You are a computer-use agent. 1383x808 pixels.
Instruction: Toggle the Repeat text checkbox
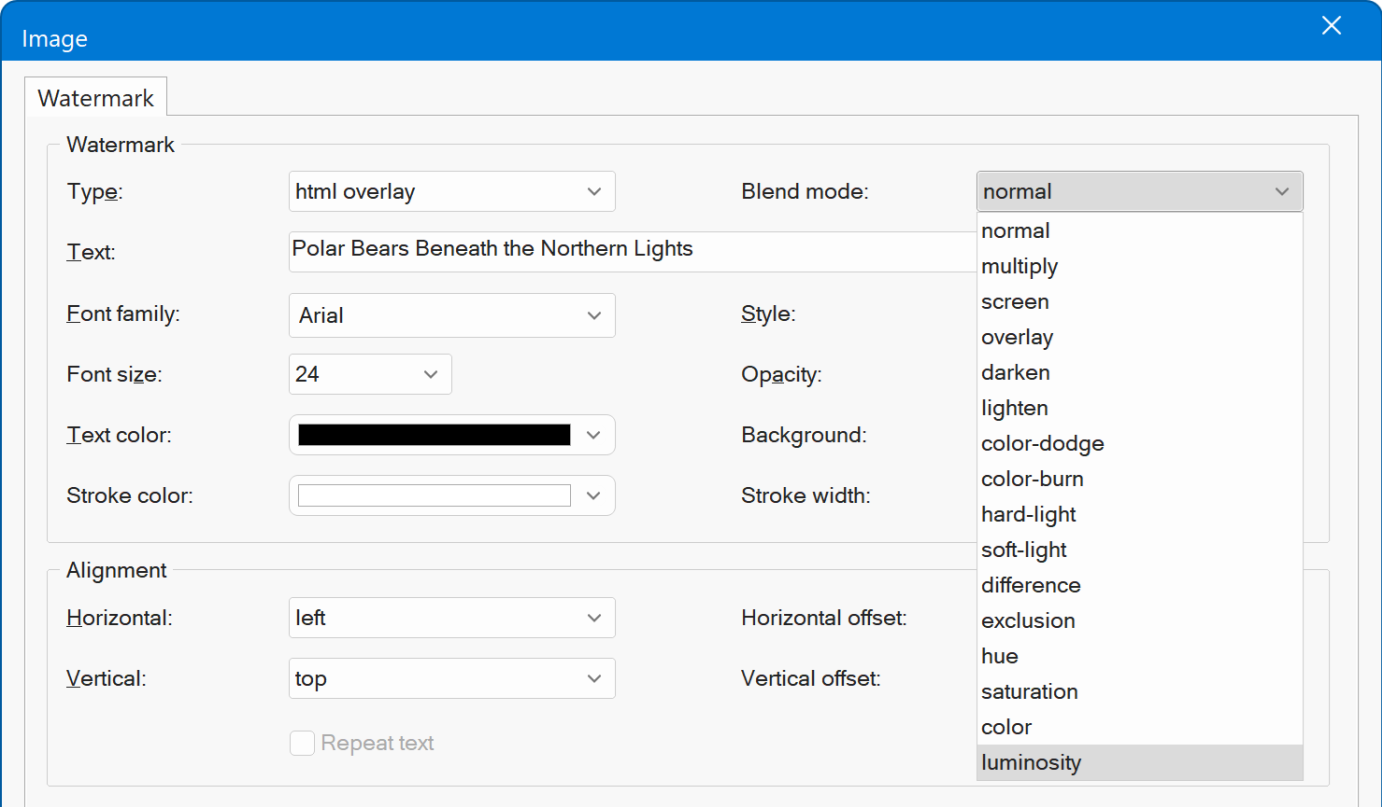302,743
